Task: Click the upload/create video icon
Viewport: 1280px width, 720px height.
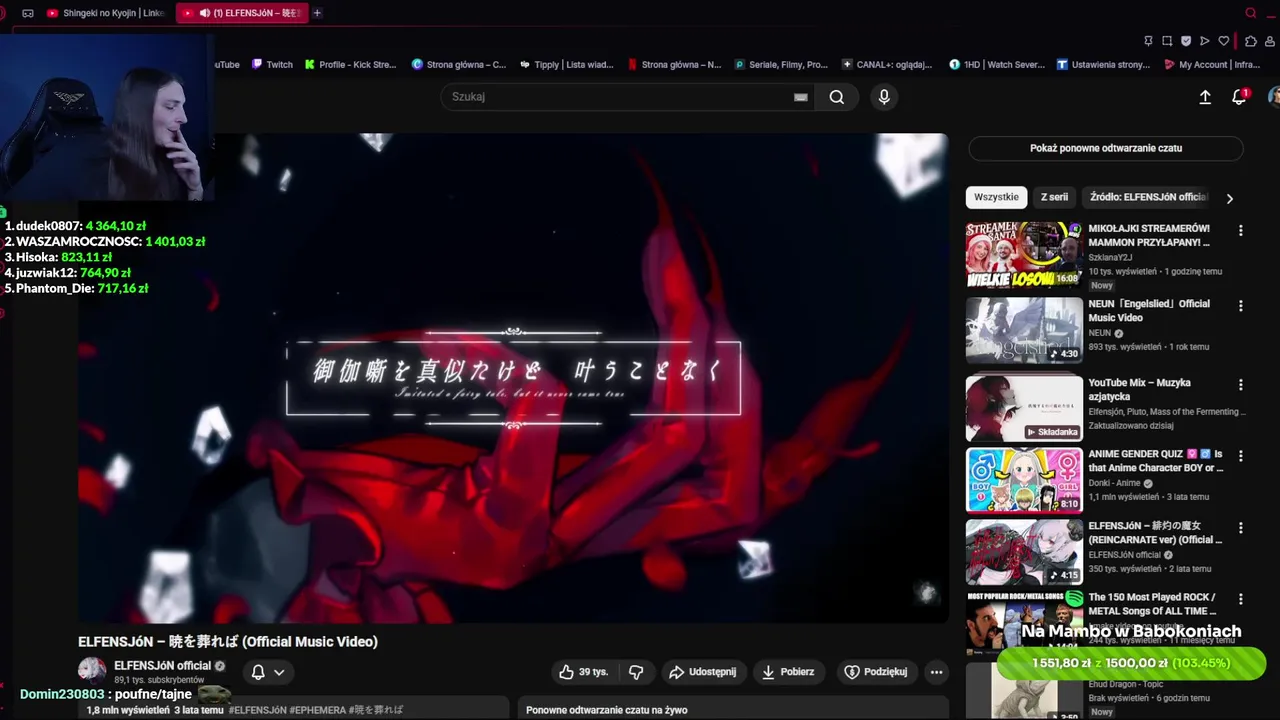Action: coord(1205,97)
